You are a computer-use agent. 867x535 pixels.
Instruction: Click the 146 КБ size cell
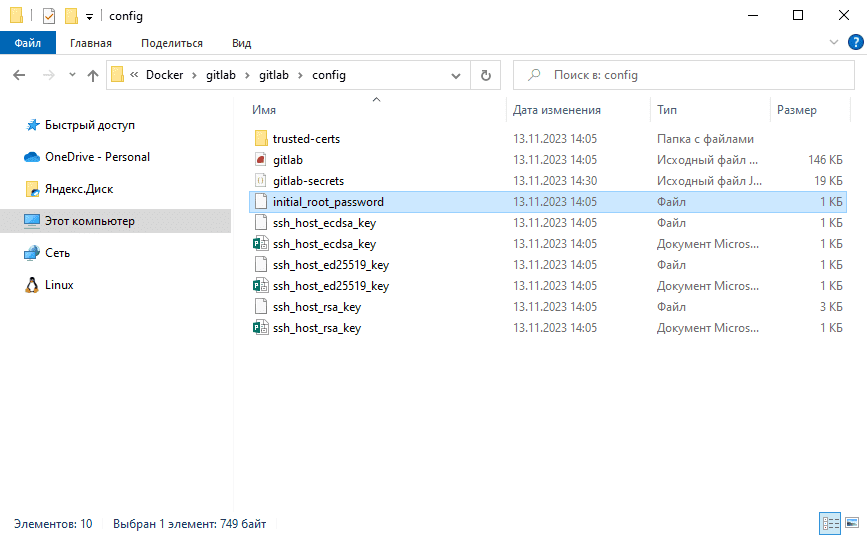click(825, 160)
